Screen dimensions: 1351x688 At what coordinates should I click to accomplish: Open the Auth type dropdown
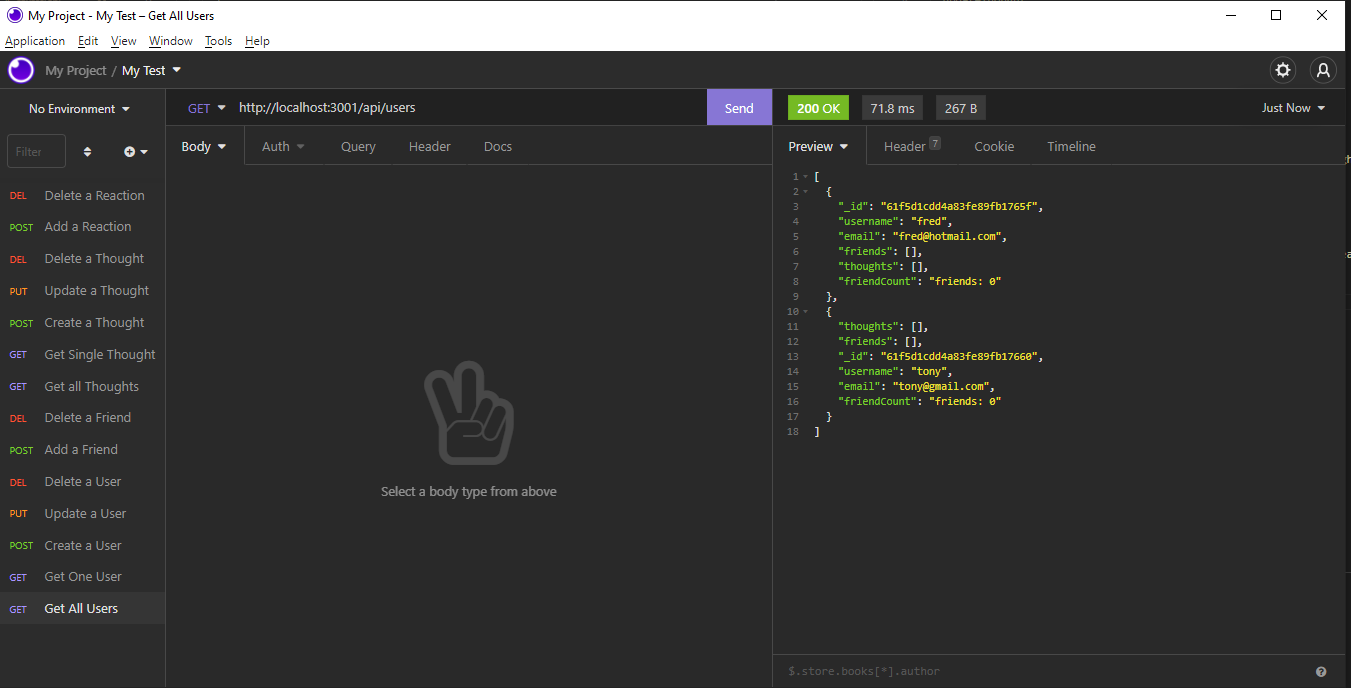click(283, 146)
